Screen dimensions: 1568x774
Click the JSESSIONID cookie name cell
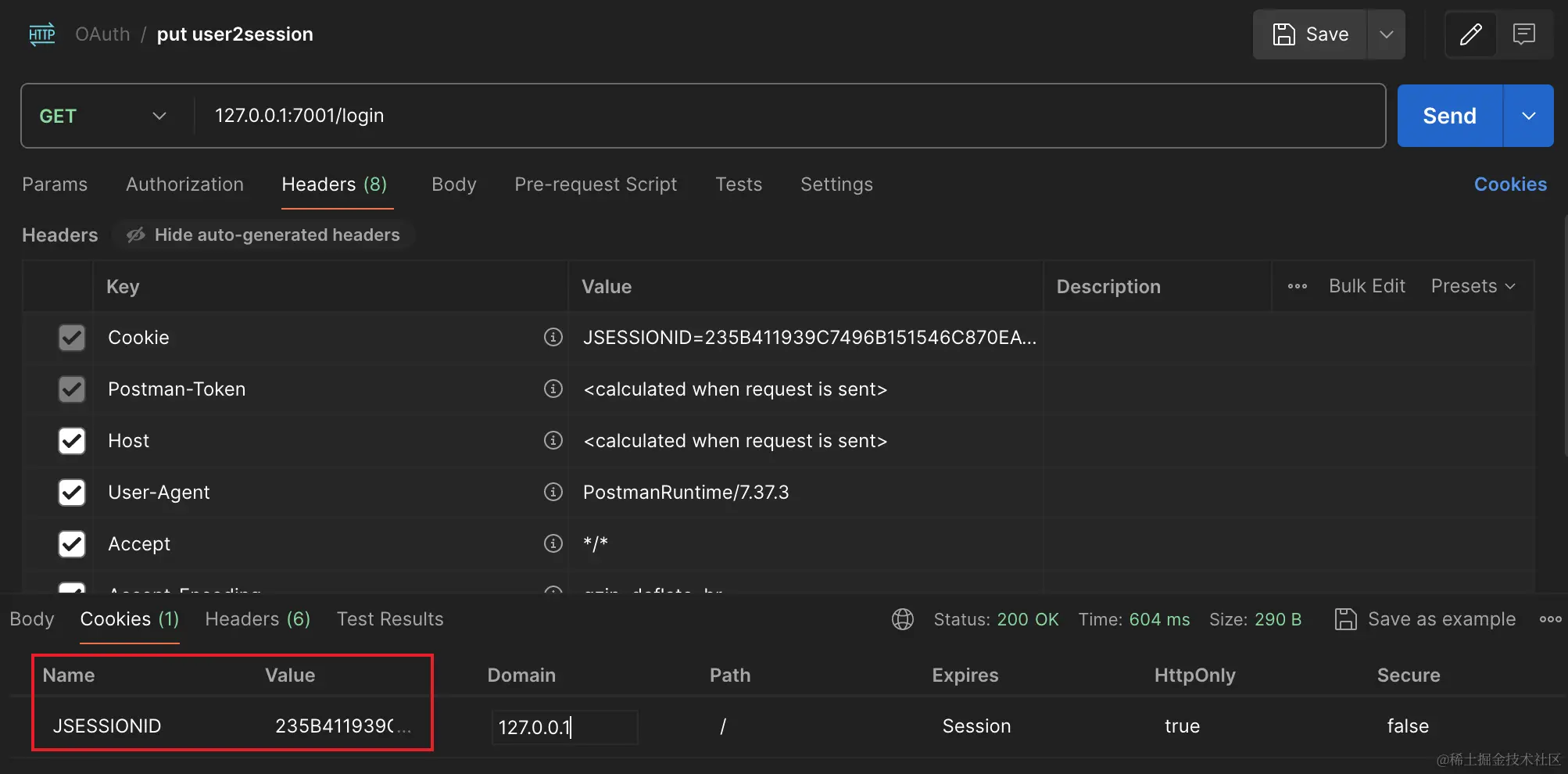[106, 726]
